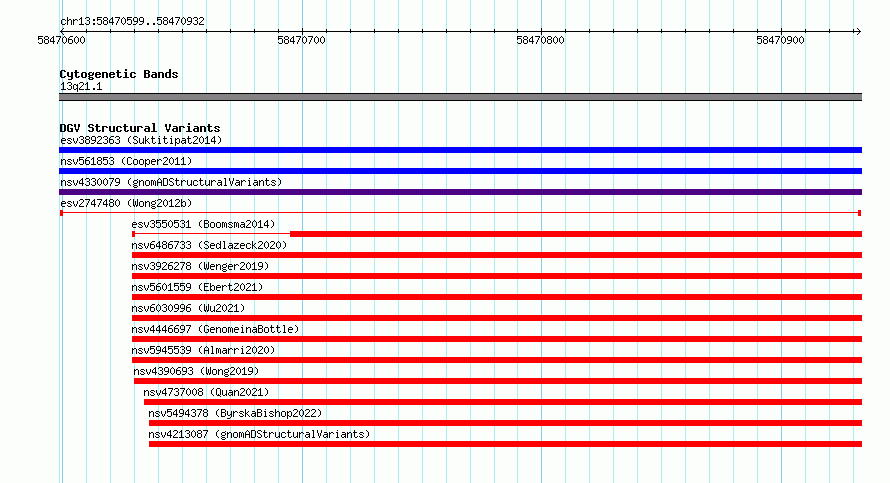Open nsv4213087 (gnomADStructuralVariants) label
This screenshot has width=890, height=483.
click(259, 434)
